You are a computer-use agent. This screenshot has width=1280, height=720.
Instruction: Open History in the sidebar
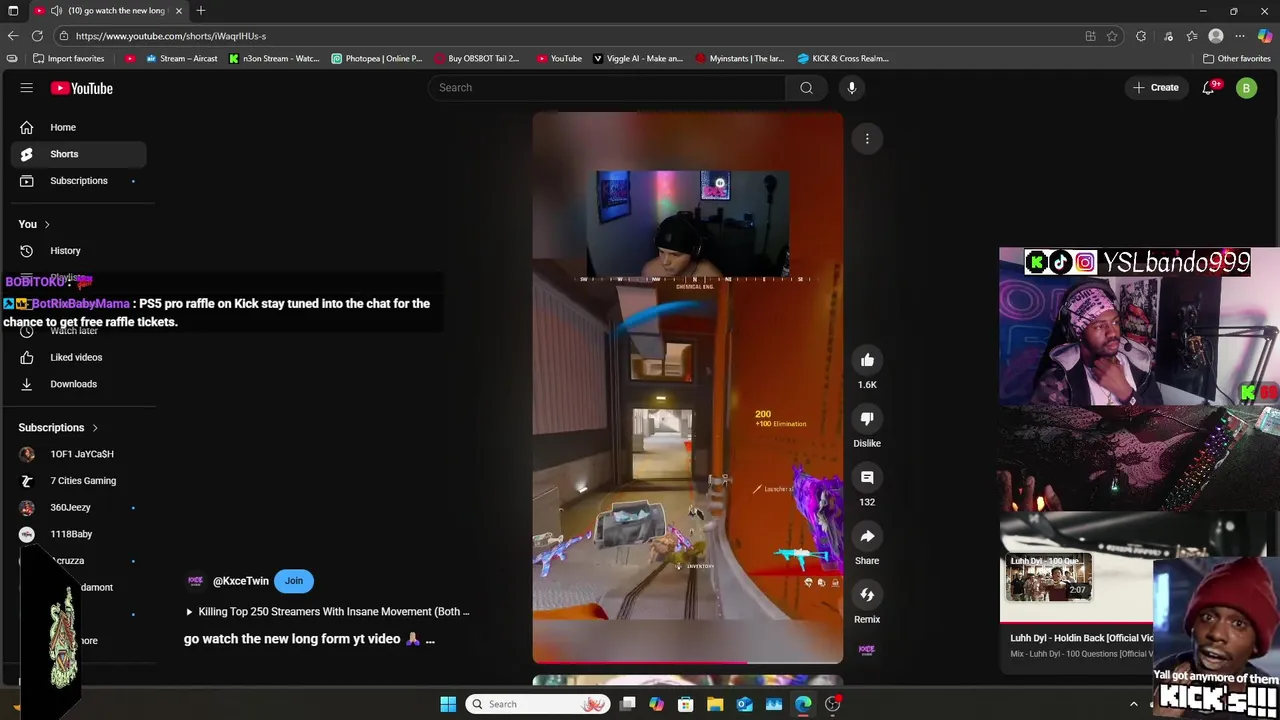79,251
